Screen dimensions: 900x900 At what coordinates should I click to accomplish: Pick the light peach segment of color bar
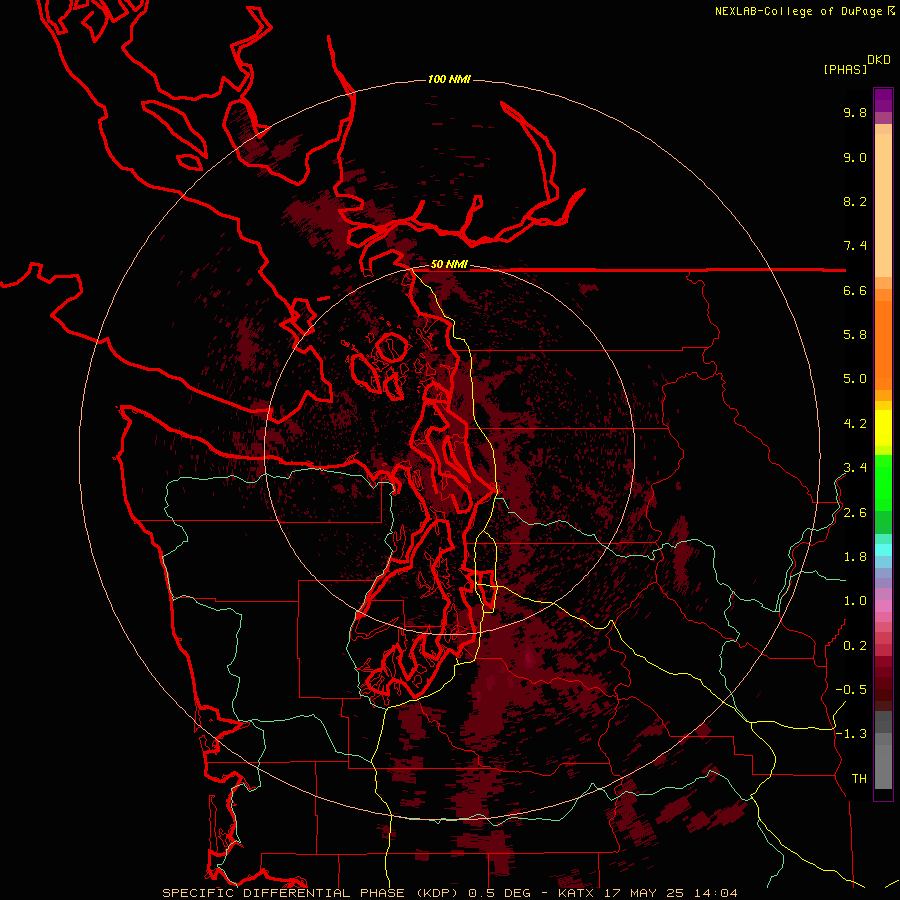pos(883,204)
